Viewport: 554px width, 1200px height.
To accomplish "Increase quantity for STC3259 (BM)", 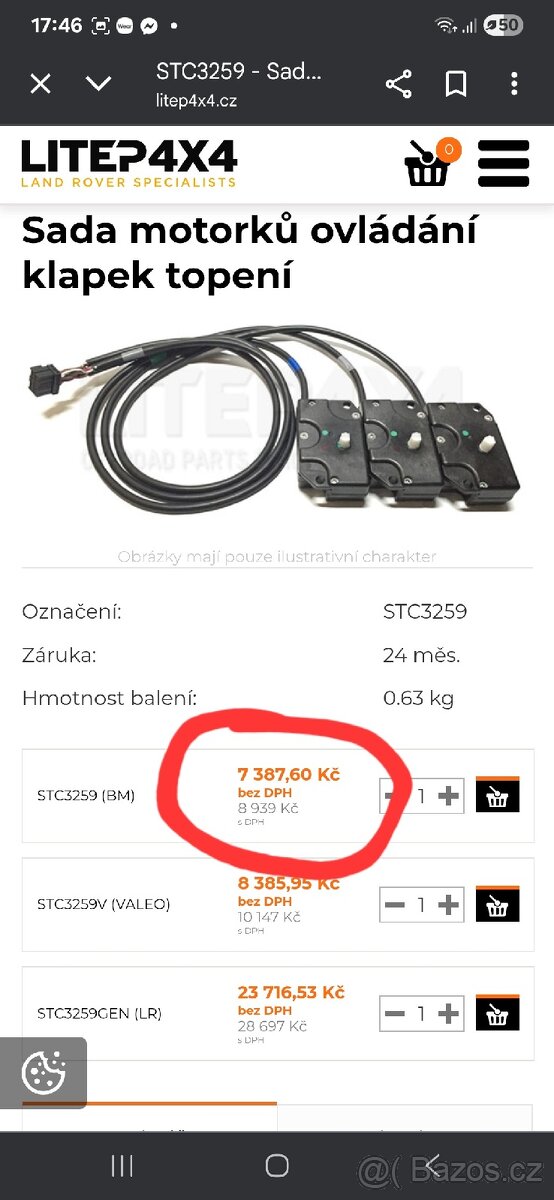I will click(449, 796).
